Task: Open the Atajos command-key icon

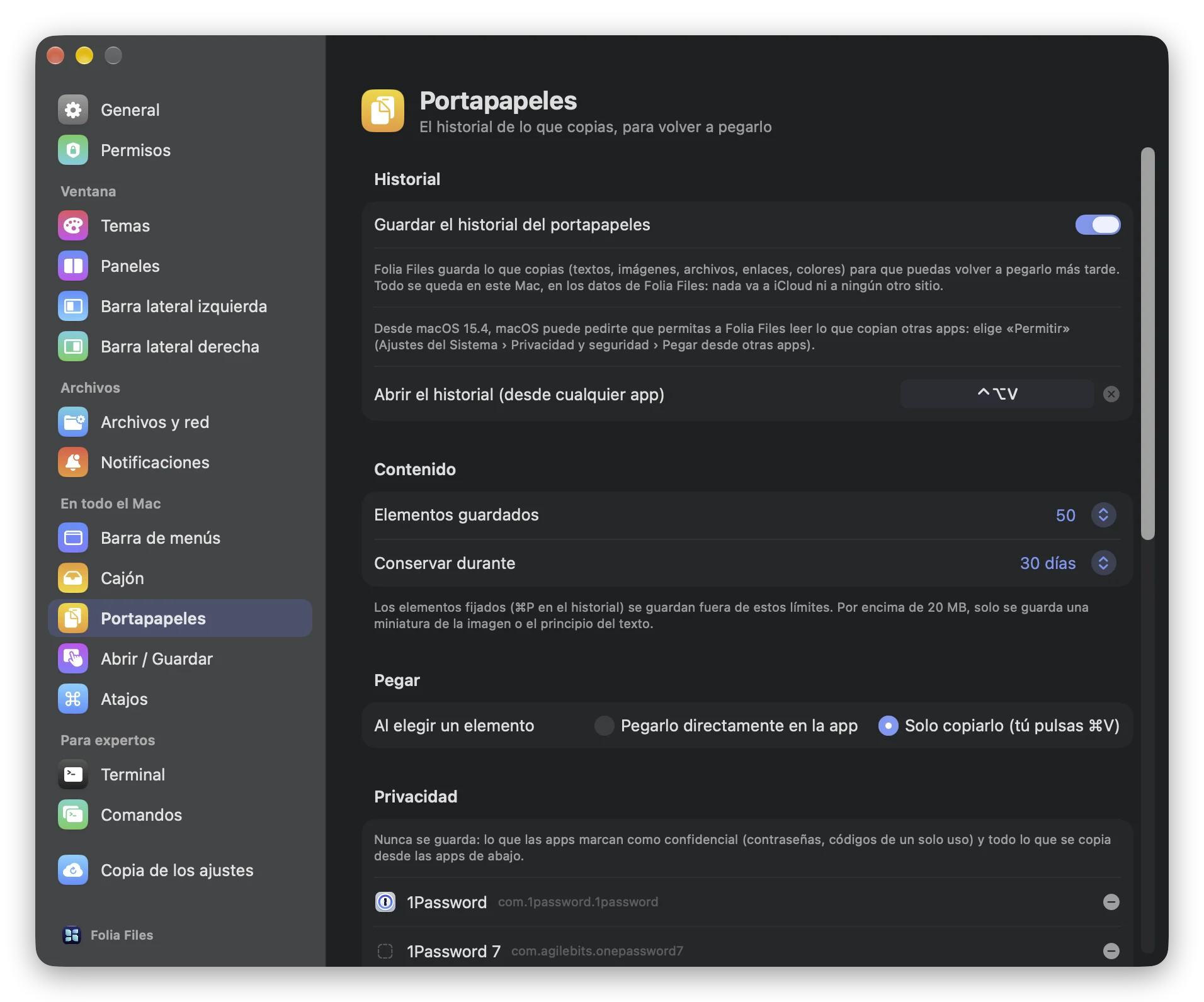Action: tap(73, 699)
